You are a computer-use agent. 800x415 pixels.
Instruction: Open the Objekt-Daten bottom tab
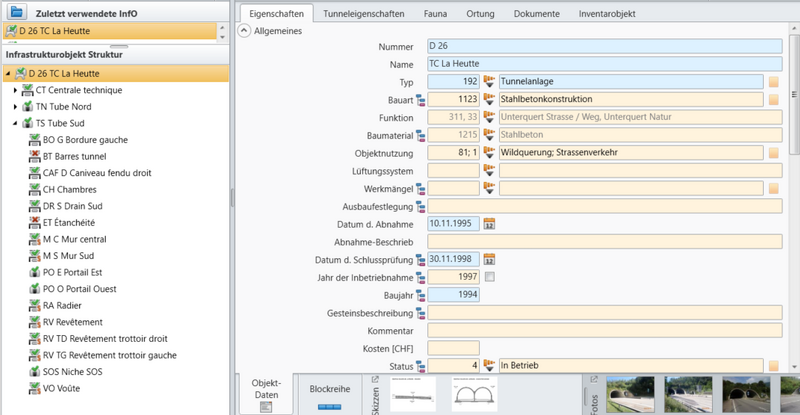tap(266, 395)
